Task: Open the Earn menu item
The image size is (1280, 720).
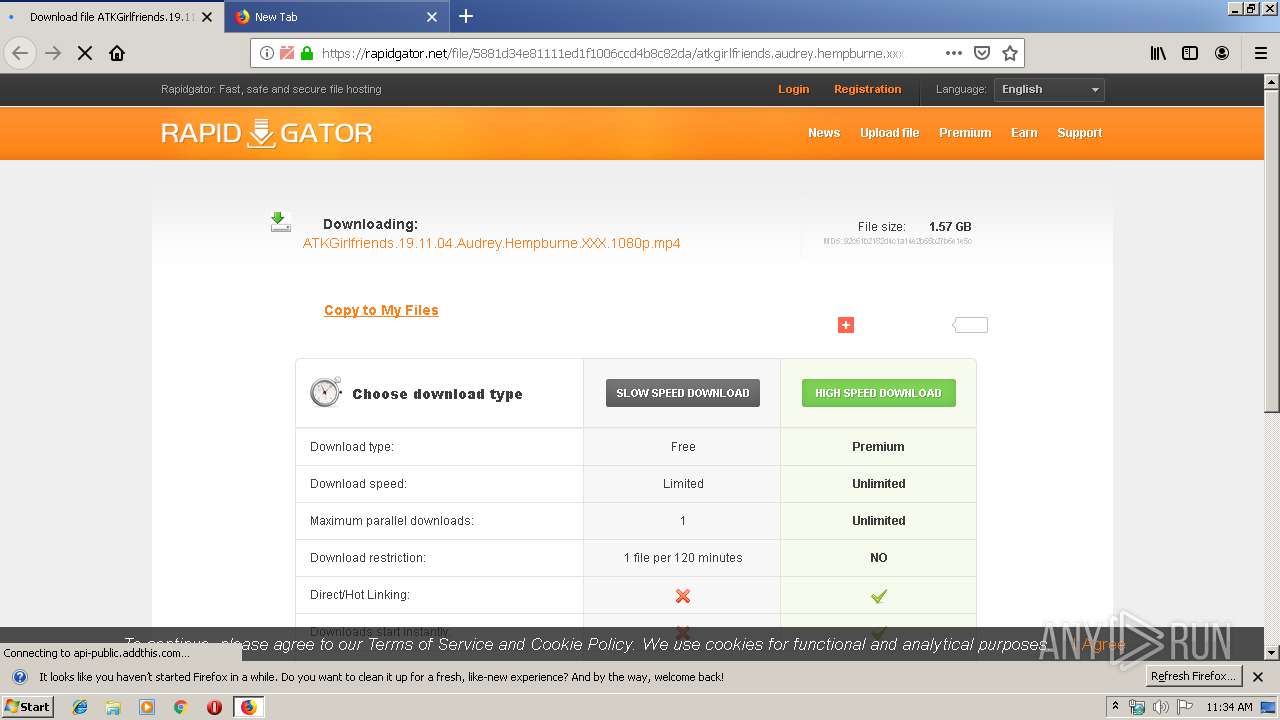Action: (x=1024, y=133)
